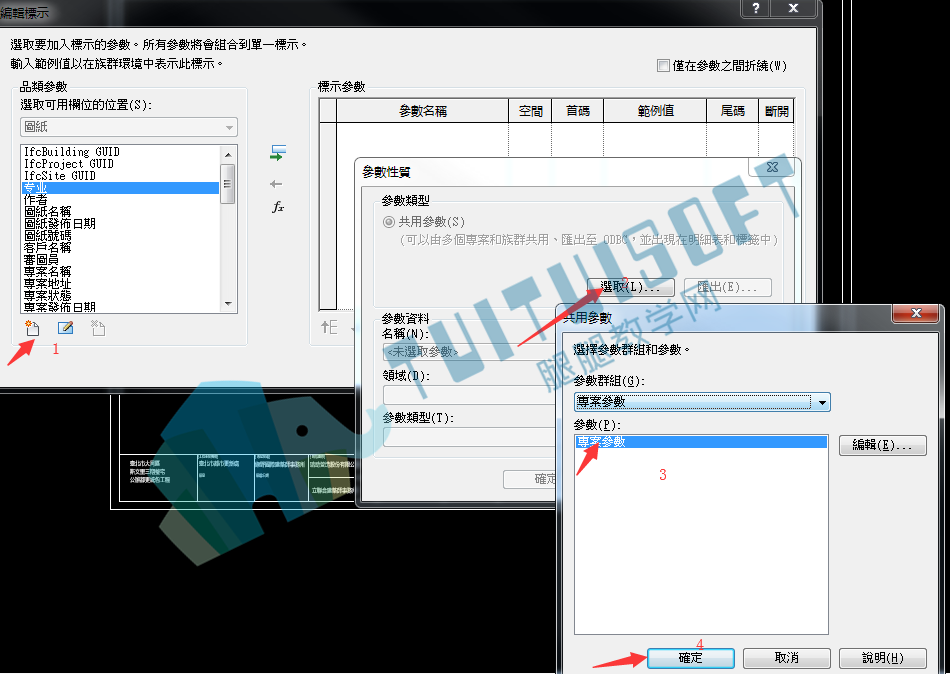Click the 參數名稱 column header
This screenshot has height=674, width=950.
coord(423,111)
